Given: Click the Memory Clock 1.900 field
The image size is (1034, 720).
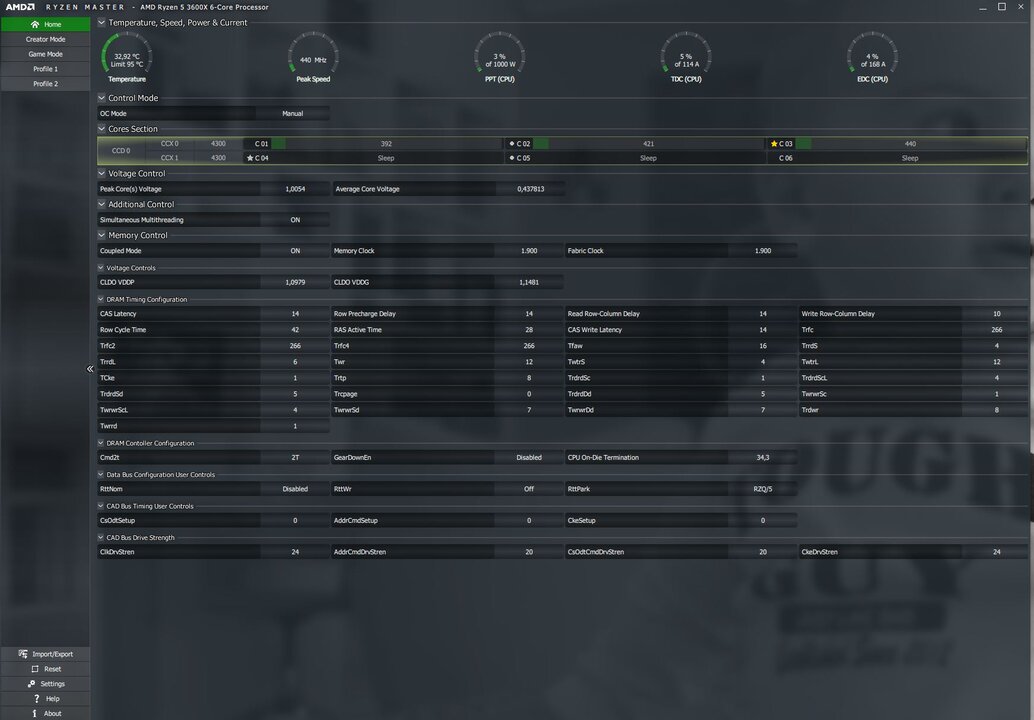Looking at the screenshot, I should [x=529, y=251].
